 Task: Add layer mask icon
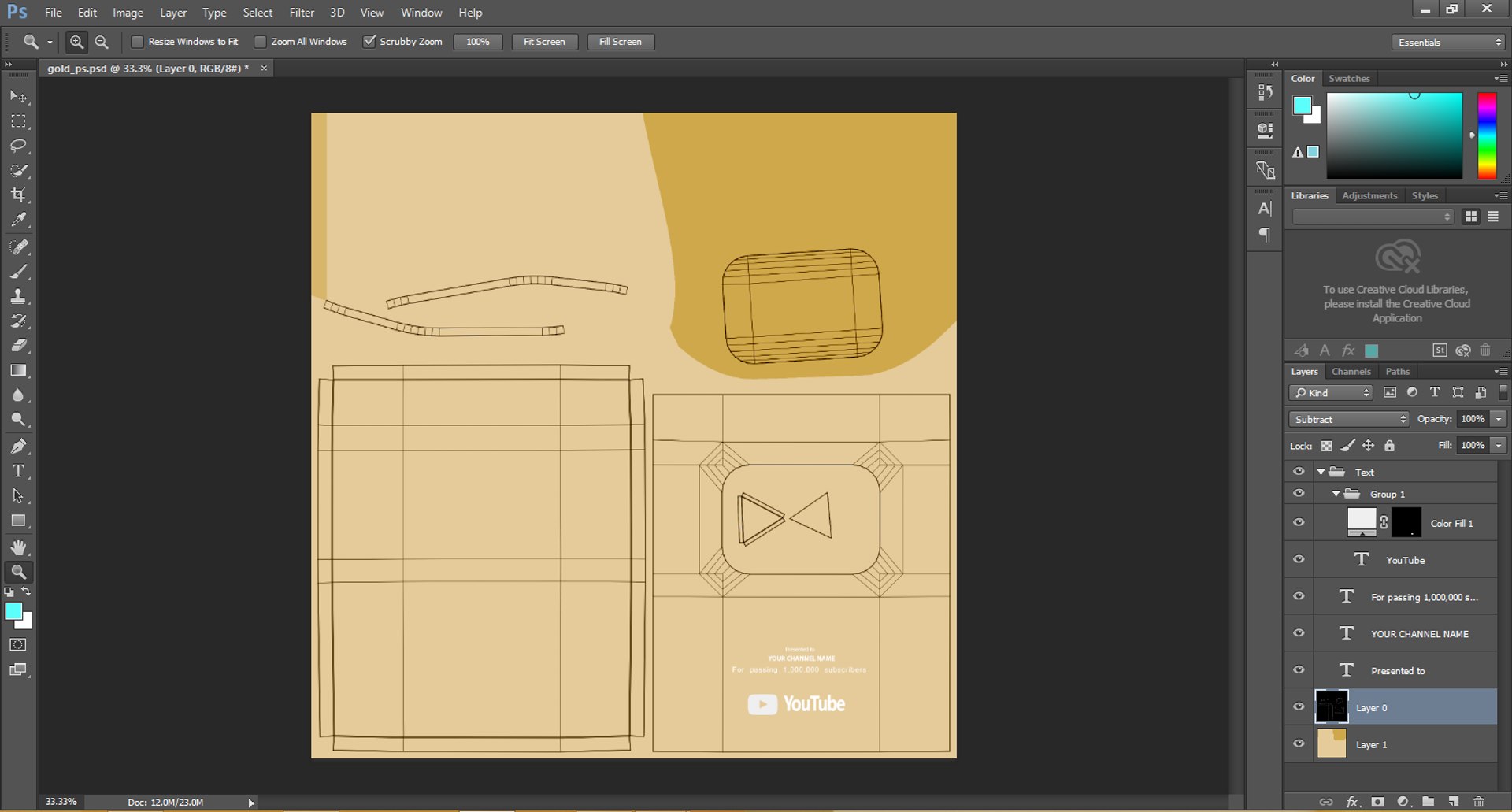click(x=1377, y=802)
